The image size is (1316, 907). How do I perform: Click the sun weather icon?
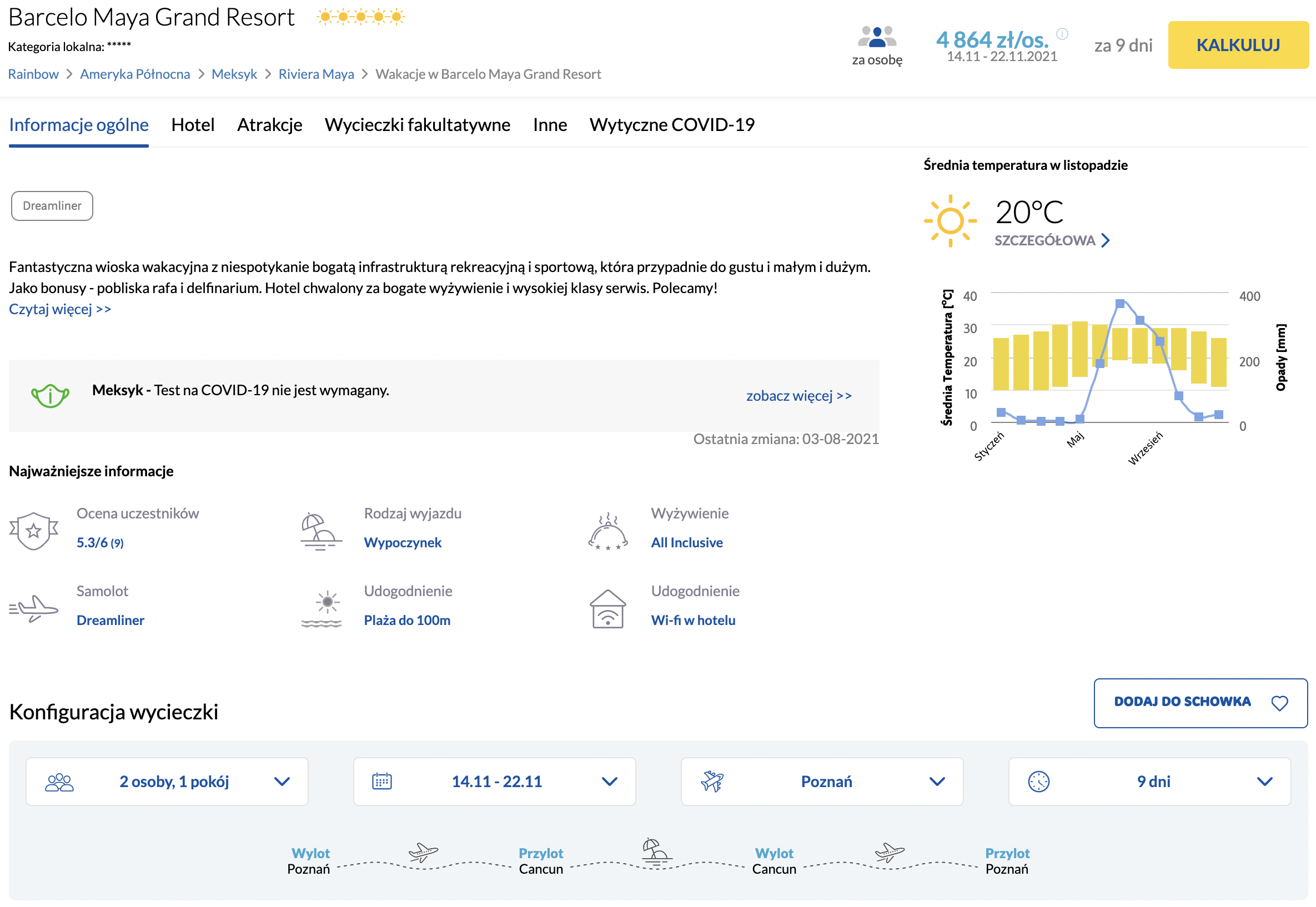point(950,221)
